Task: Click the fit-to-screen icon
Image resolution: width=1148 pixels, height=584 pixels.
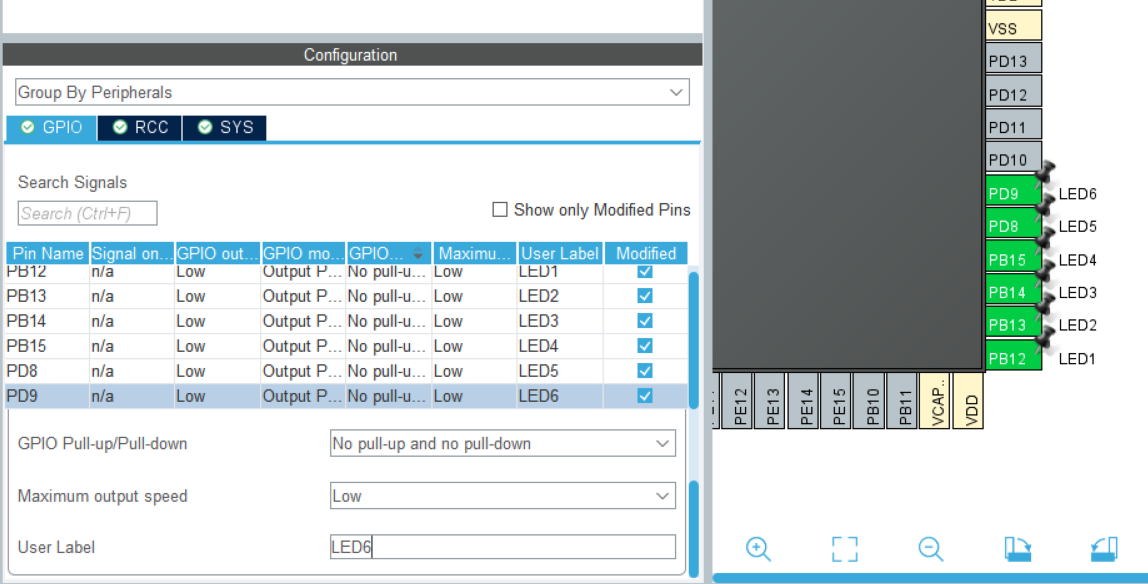Action: (x=844, y=549)
